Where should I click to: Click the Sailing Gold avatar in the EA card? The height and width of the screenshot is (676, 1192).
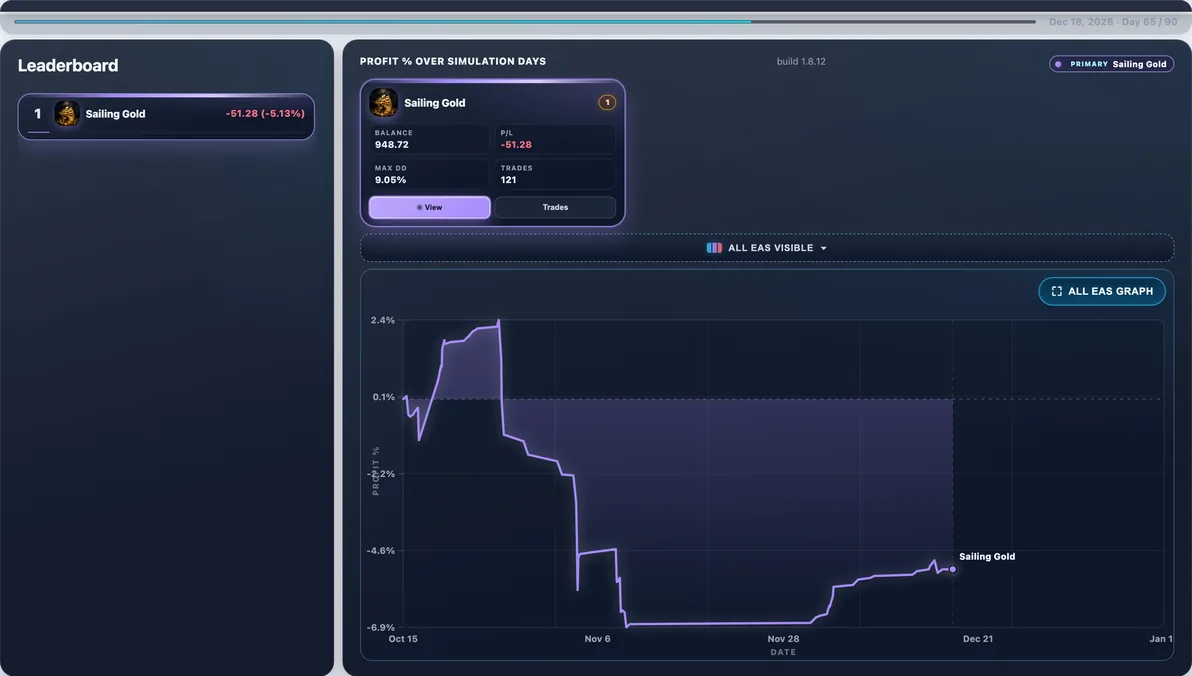[383, 103]
